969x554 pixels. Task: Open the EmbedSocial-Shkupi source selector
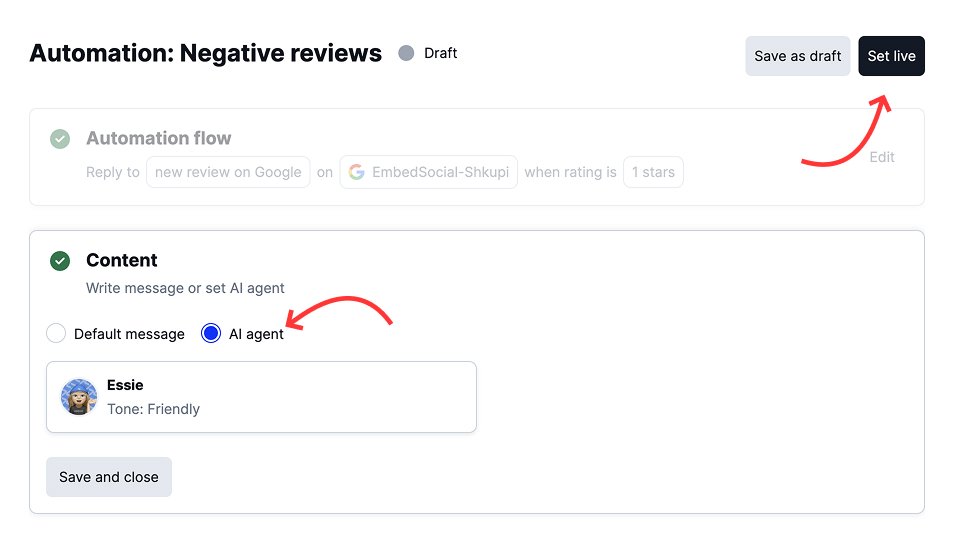[428, 172]
